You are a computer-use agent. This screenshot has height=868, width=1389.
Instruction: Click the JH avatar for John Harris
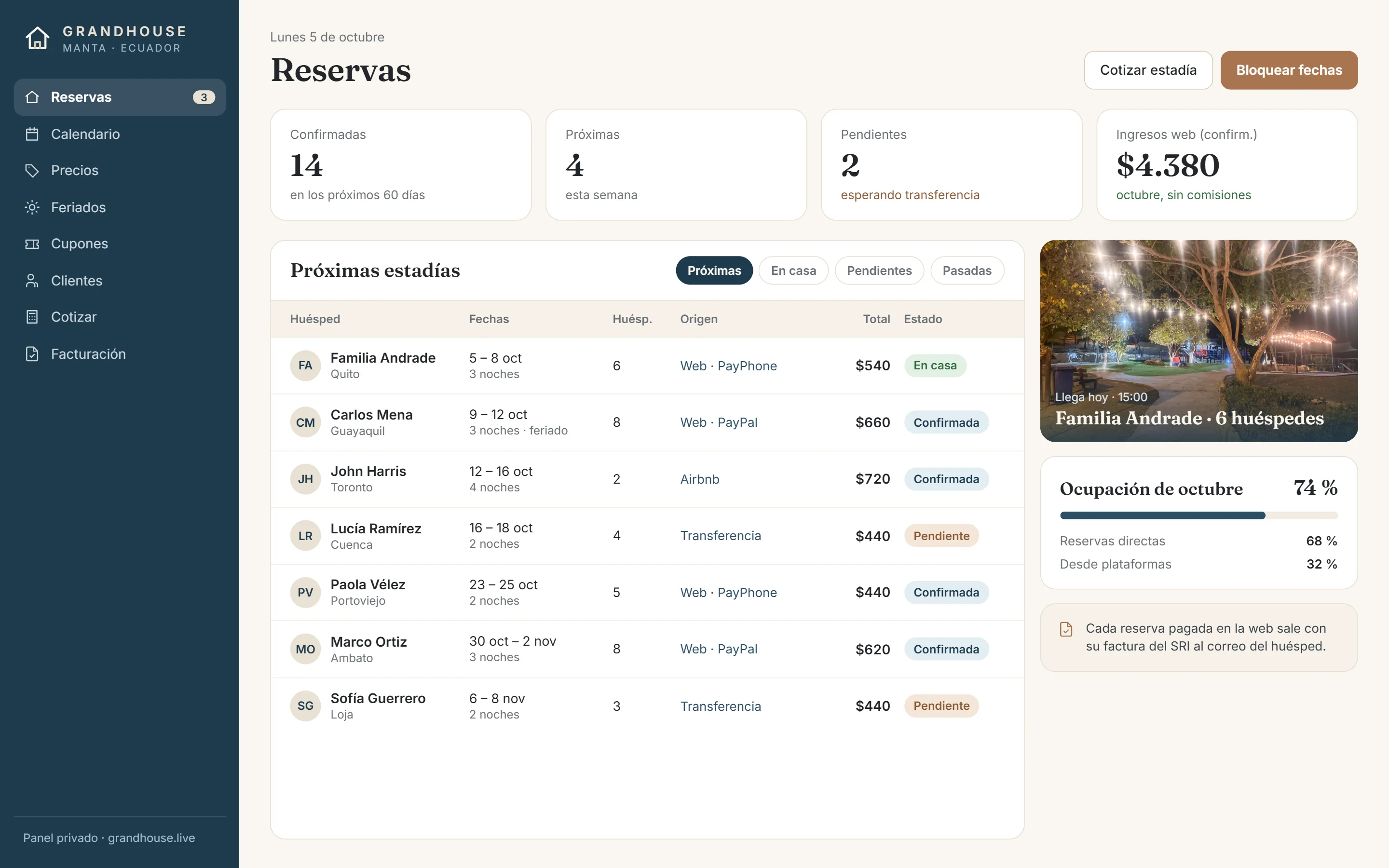(305, 479)
